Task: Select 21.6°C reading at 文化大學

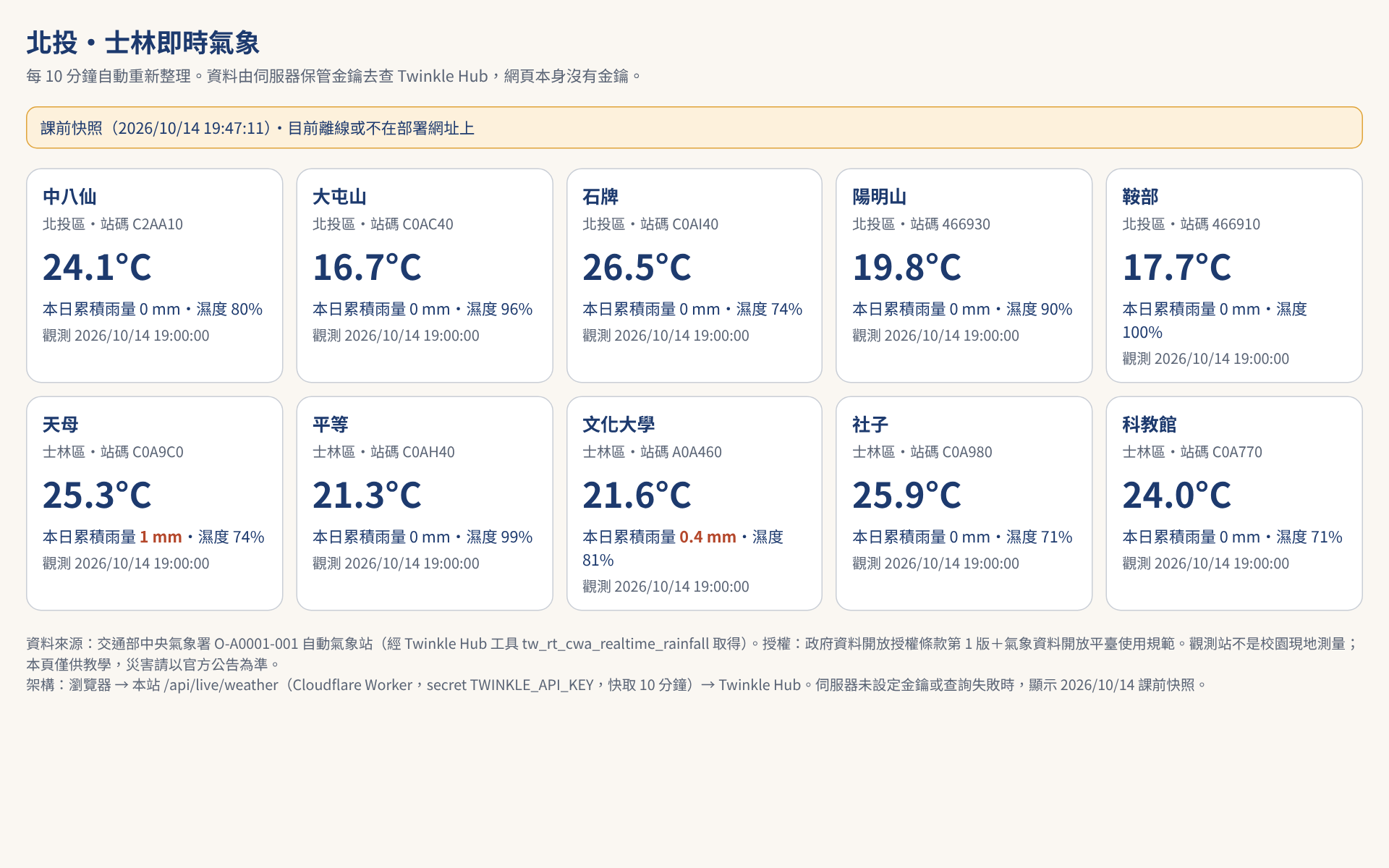Action: point(637,495)
